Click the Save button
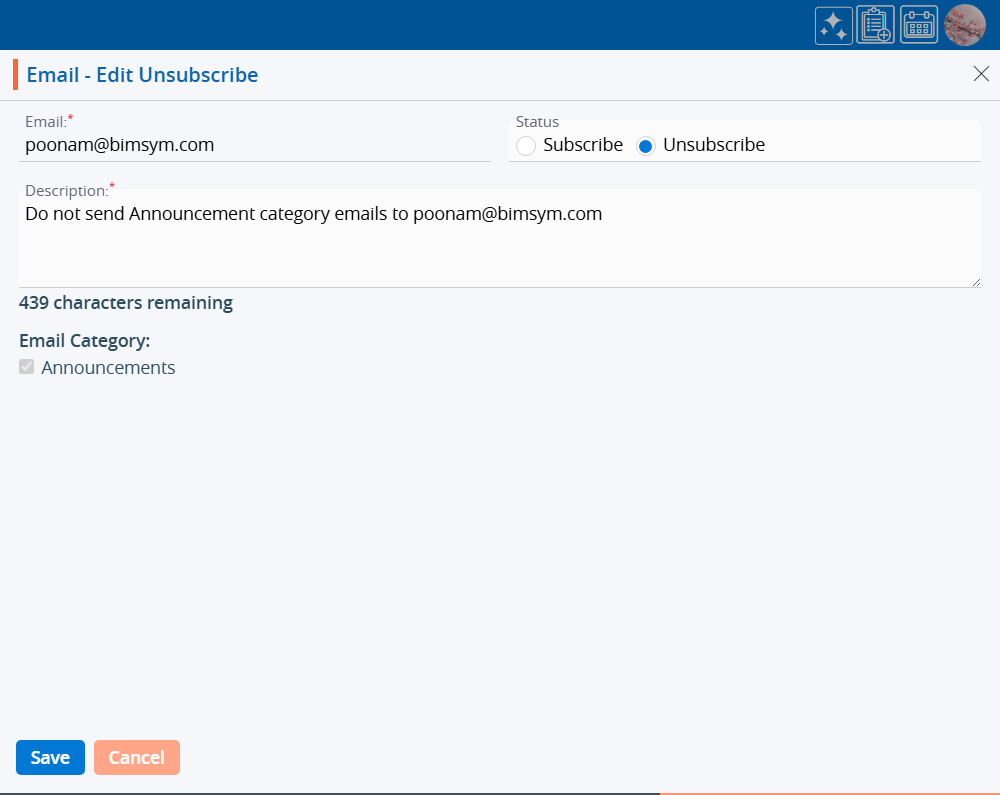 [50, 757]
